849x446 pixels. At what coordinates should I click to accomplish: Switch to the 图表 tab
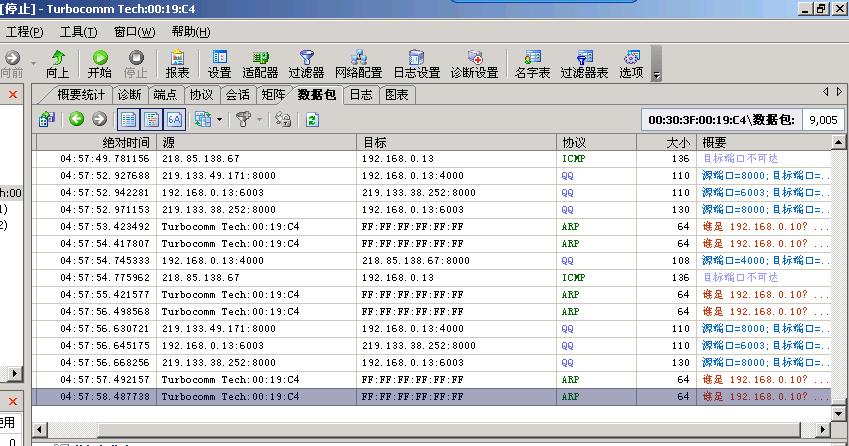[x=397, y=95]
